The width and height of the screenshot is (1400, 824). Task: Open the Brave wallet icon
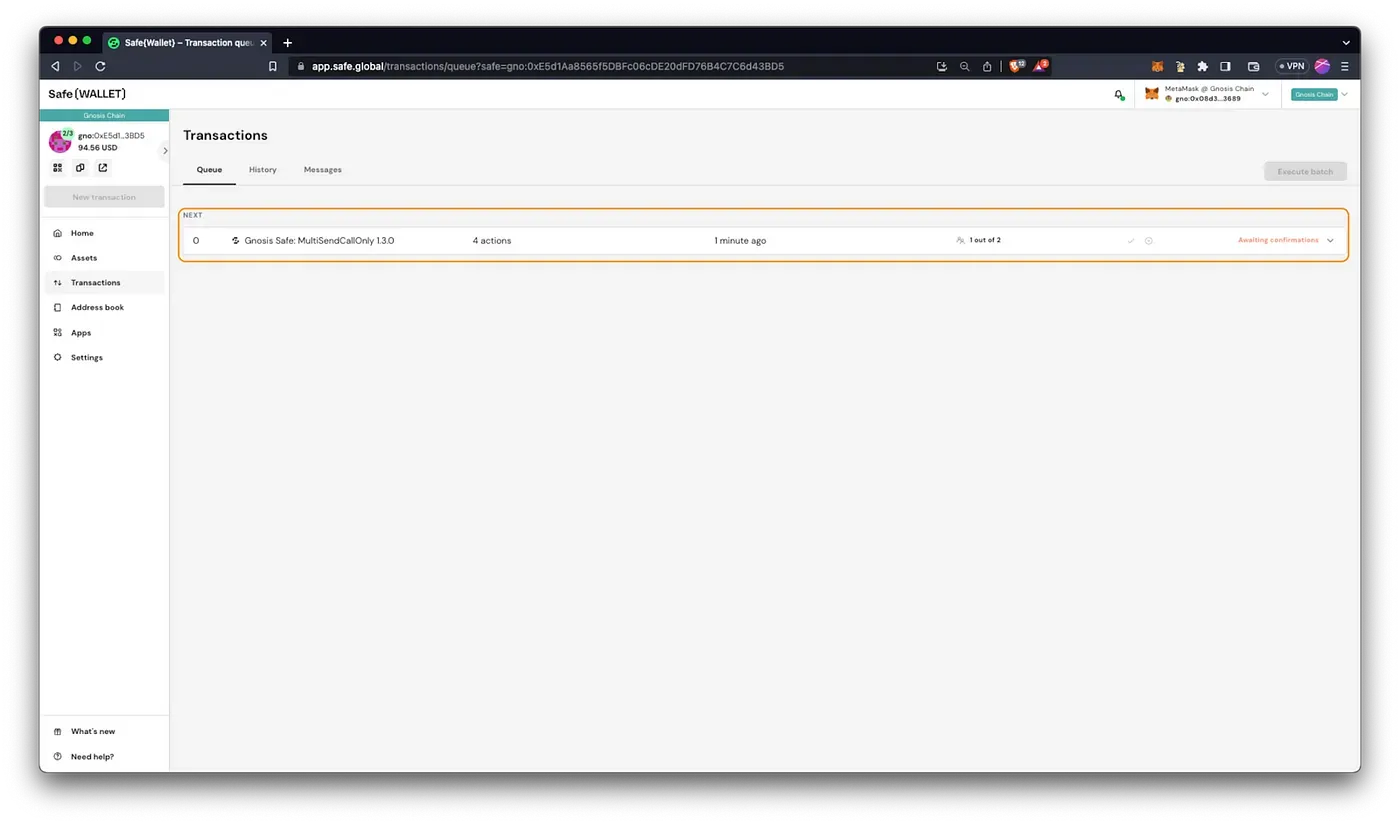[x=1253, y=66]
